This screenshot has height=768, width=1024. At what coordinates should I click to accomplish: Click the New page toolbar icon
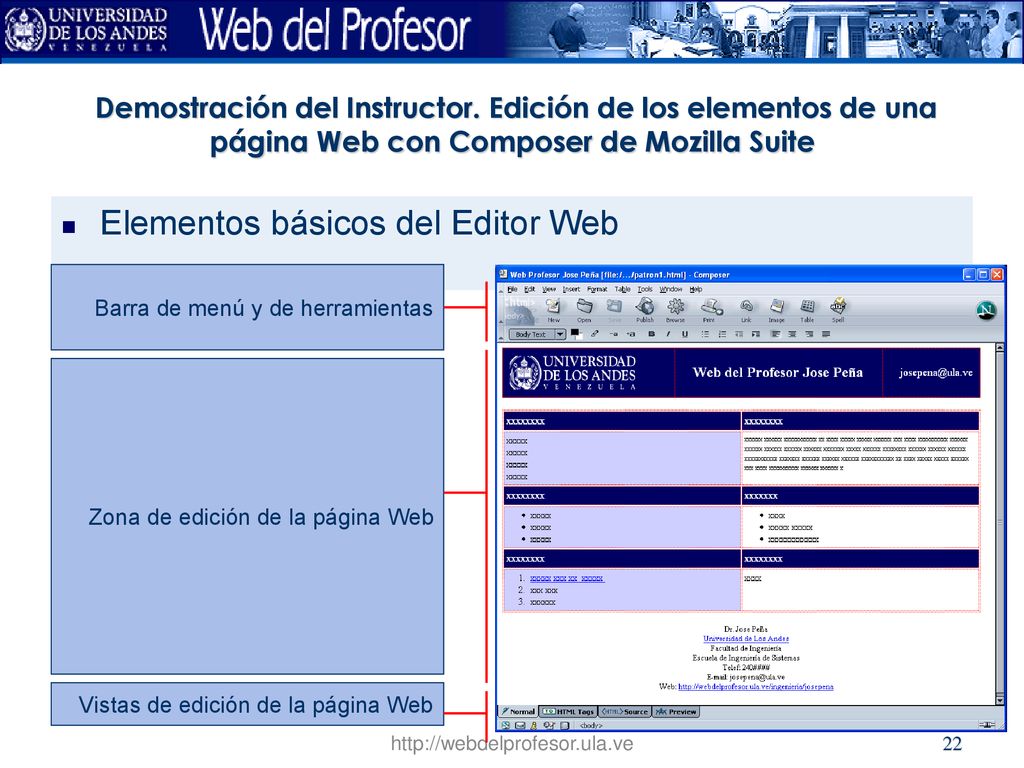pos(553,310)
